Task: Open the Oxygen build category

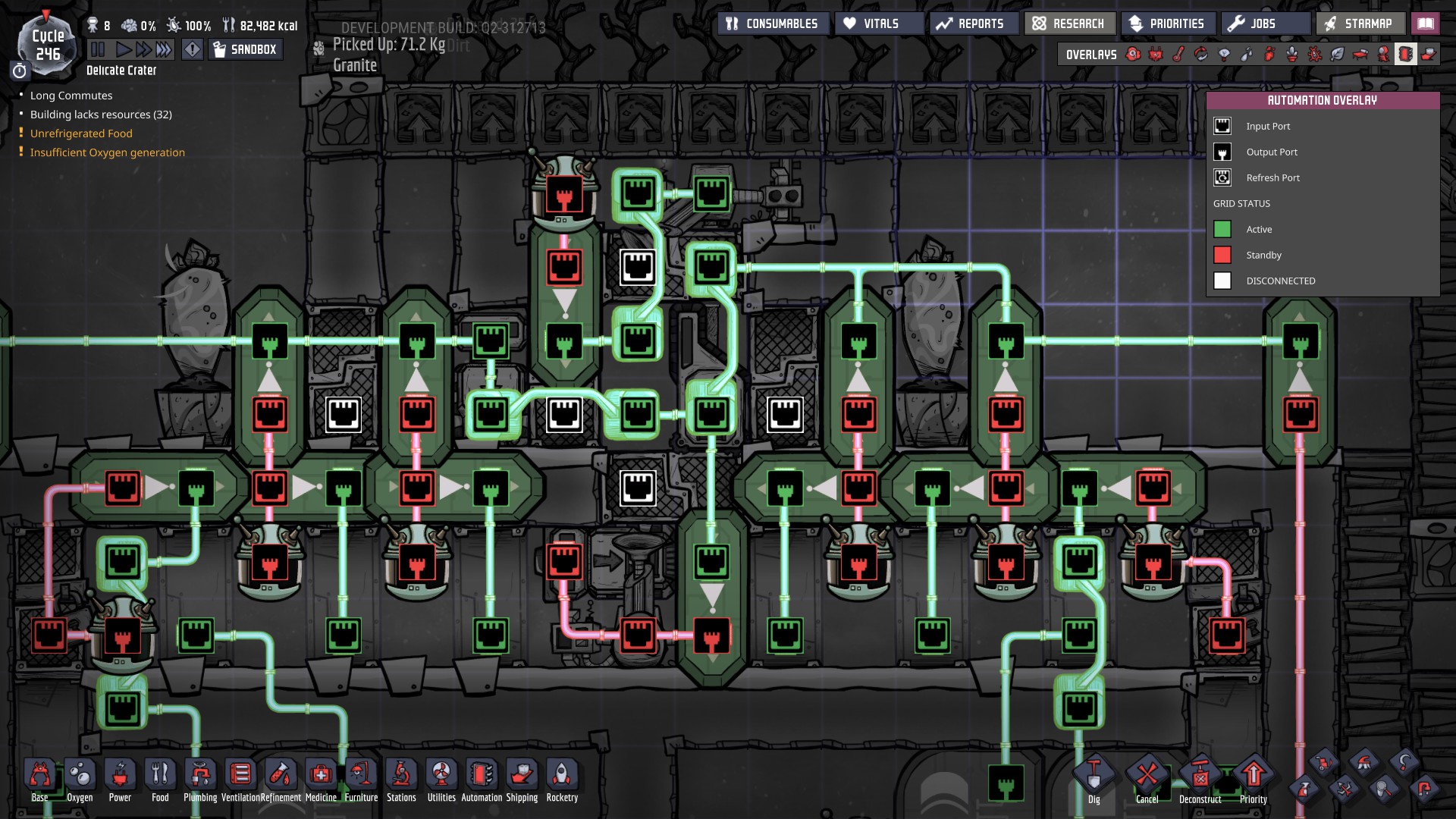Action: [80, 780]
